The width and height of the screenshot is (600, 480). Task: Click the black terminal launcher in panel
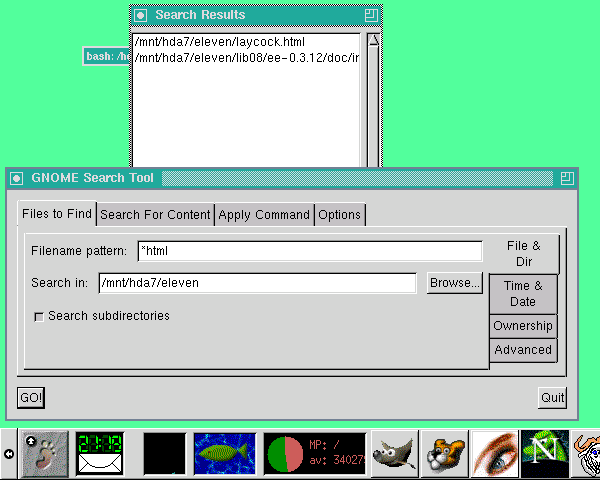(163, 455)
